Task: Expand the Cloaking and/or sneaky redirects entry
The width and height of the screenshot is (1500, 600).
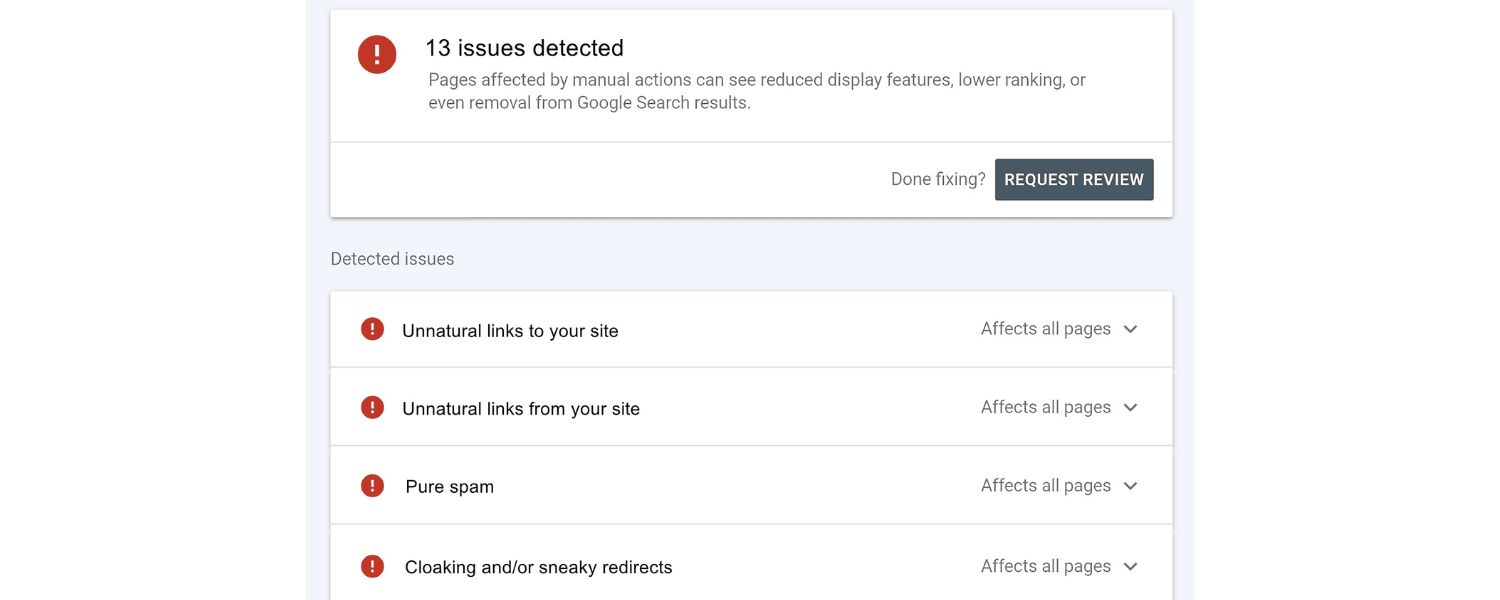Action: [1130, 565]
